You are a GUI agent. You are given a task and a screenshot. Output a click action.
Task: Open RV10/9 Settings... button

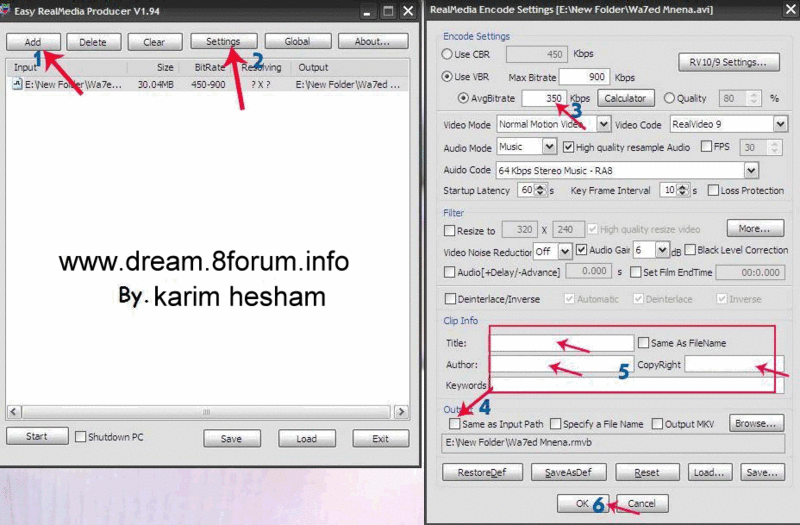click(729, 62)
